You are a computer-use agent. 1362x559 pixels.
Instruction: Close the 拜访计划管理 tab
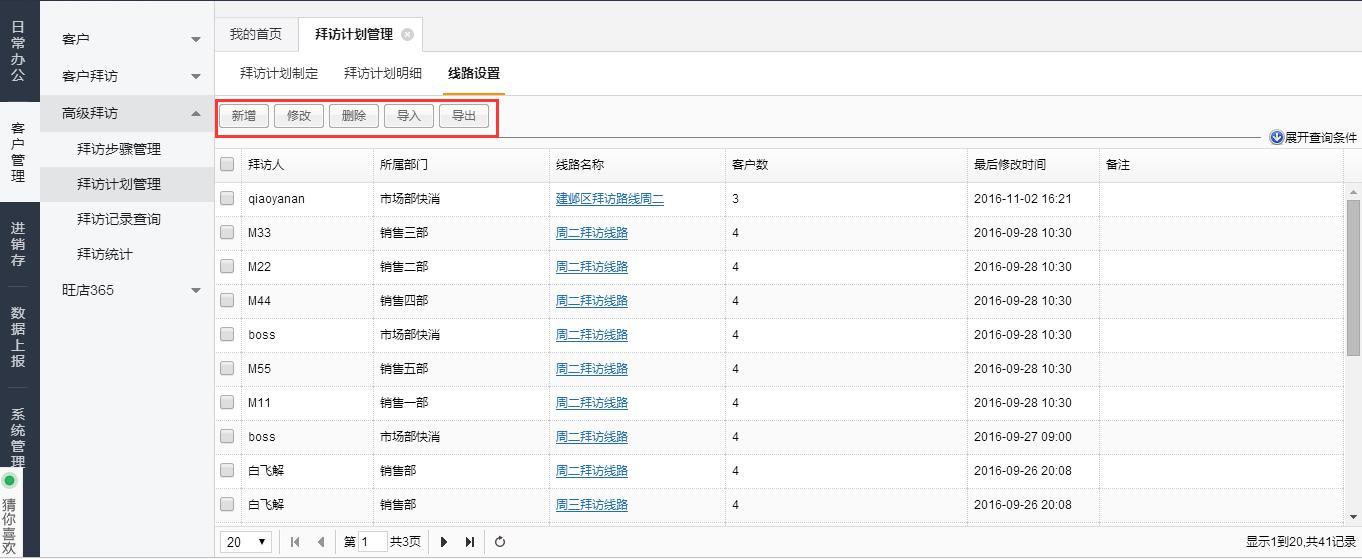[x=407, y=34]
